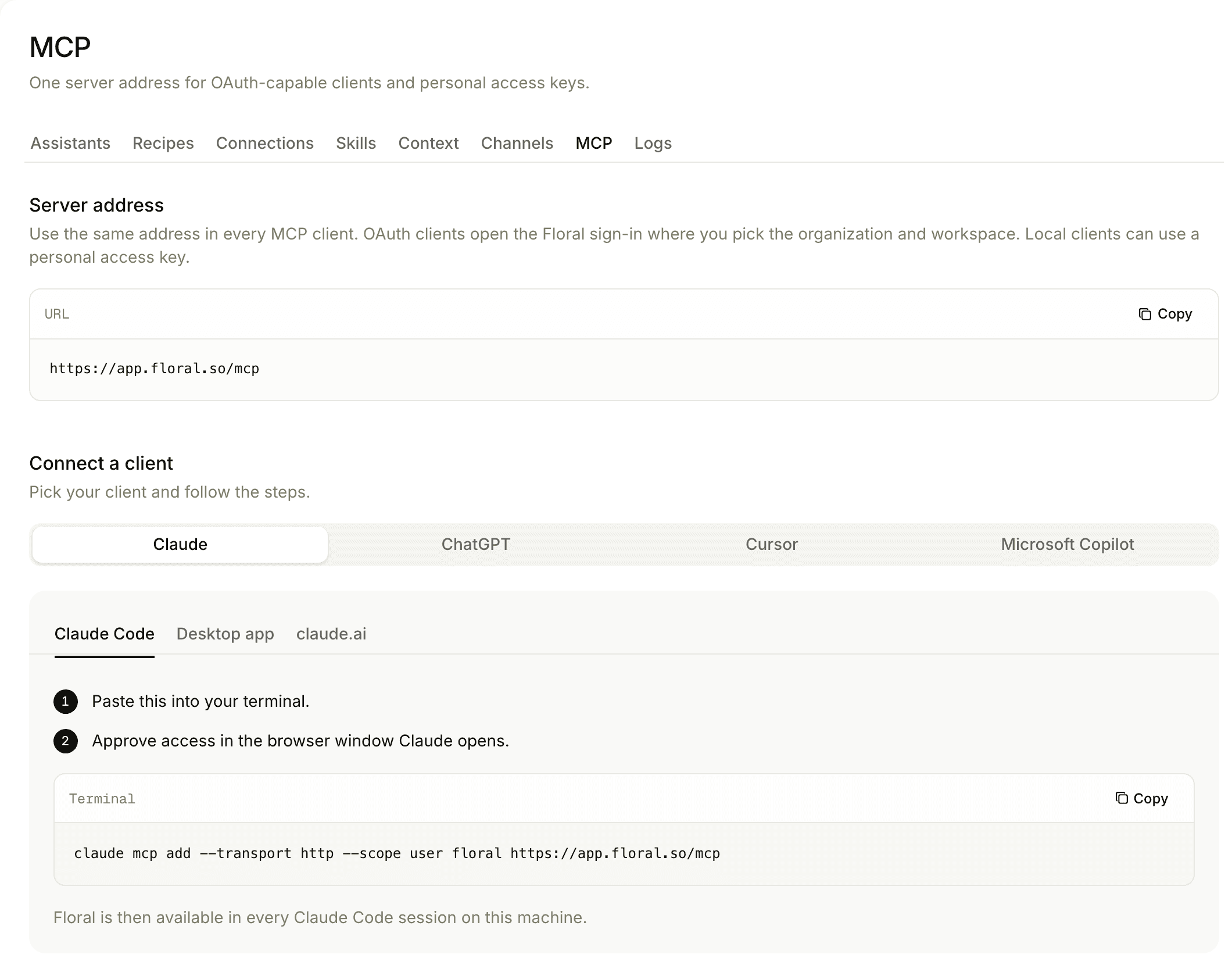The width and height of the screenshot is (1232, 965).
Task: Open the Channels tab
Action: click(x=517, y=143)
